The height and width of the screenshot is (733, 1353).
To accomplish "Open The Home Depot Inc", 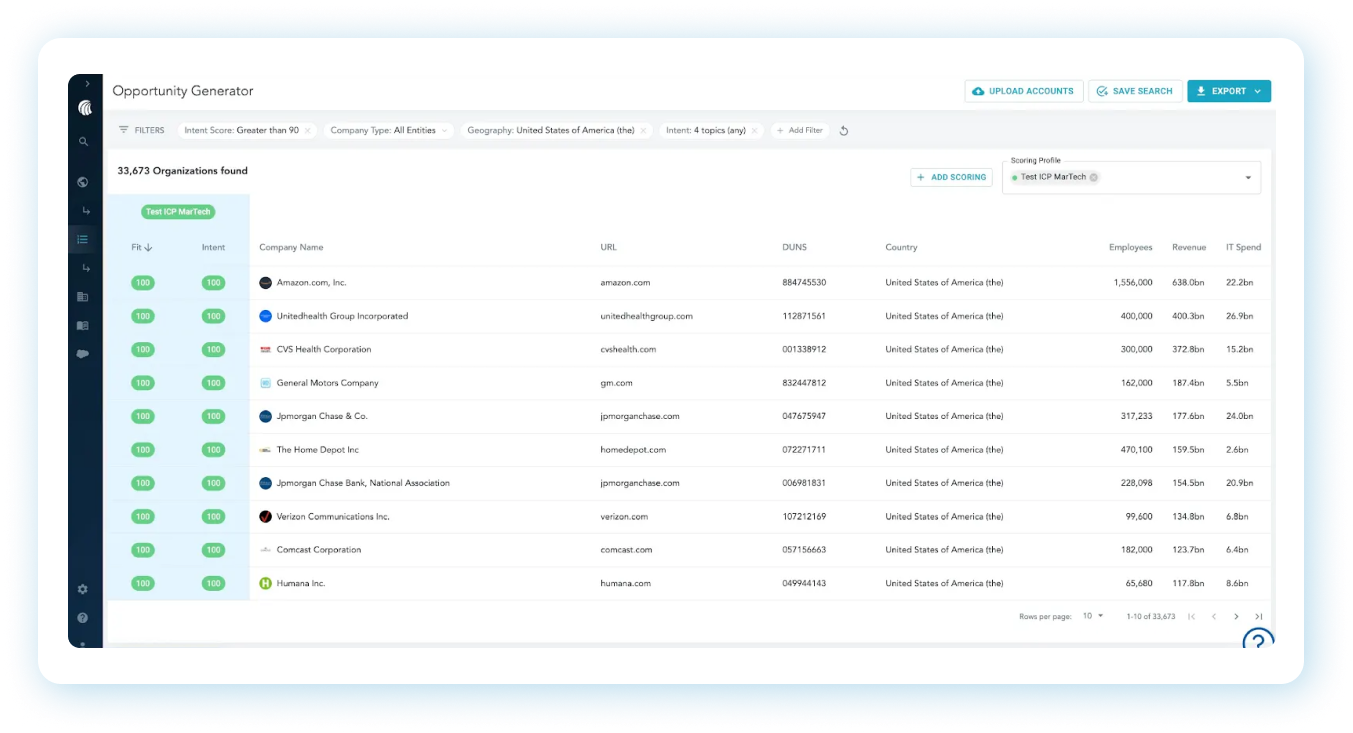I will pos(318,450).
